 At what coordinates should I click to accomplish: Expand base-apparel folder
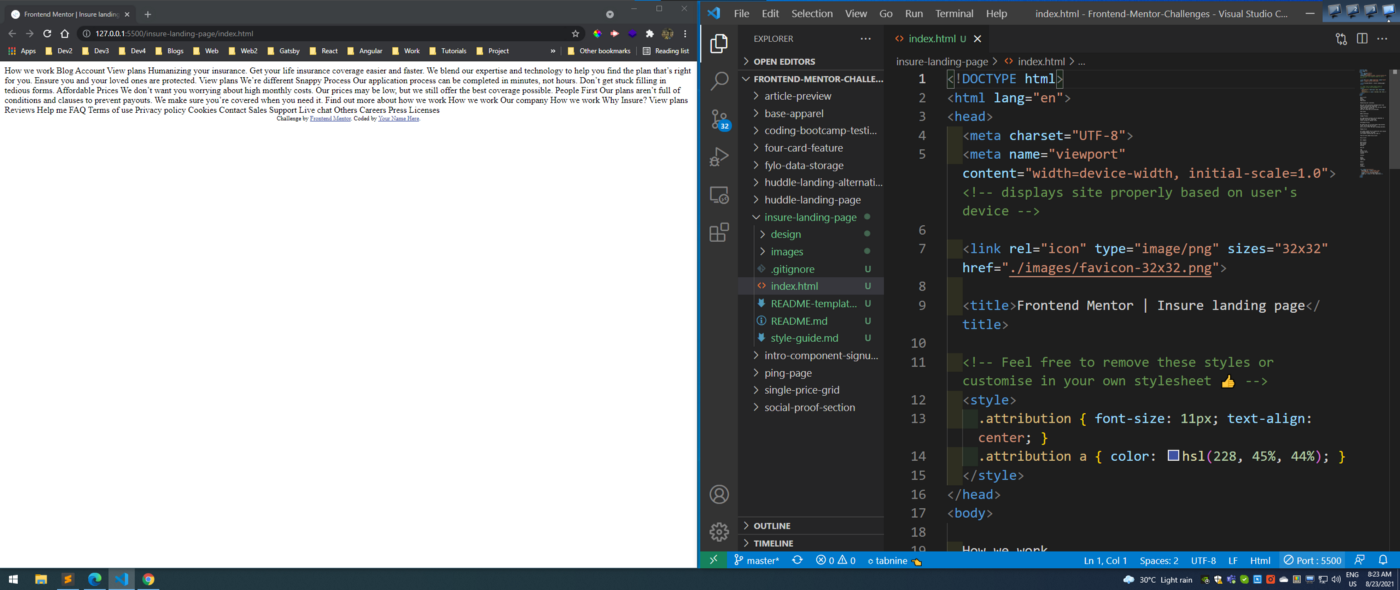point(811,114)
